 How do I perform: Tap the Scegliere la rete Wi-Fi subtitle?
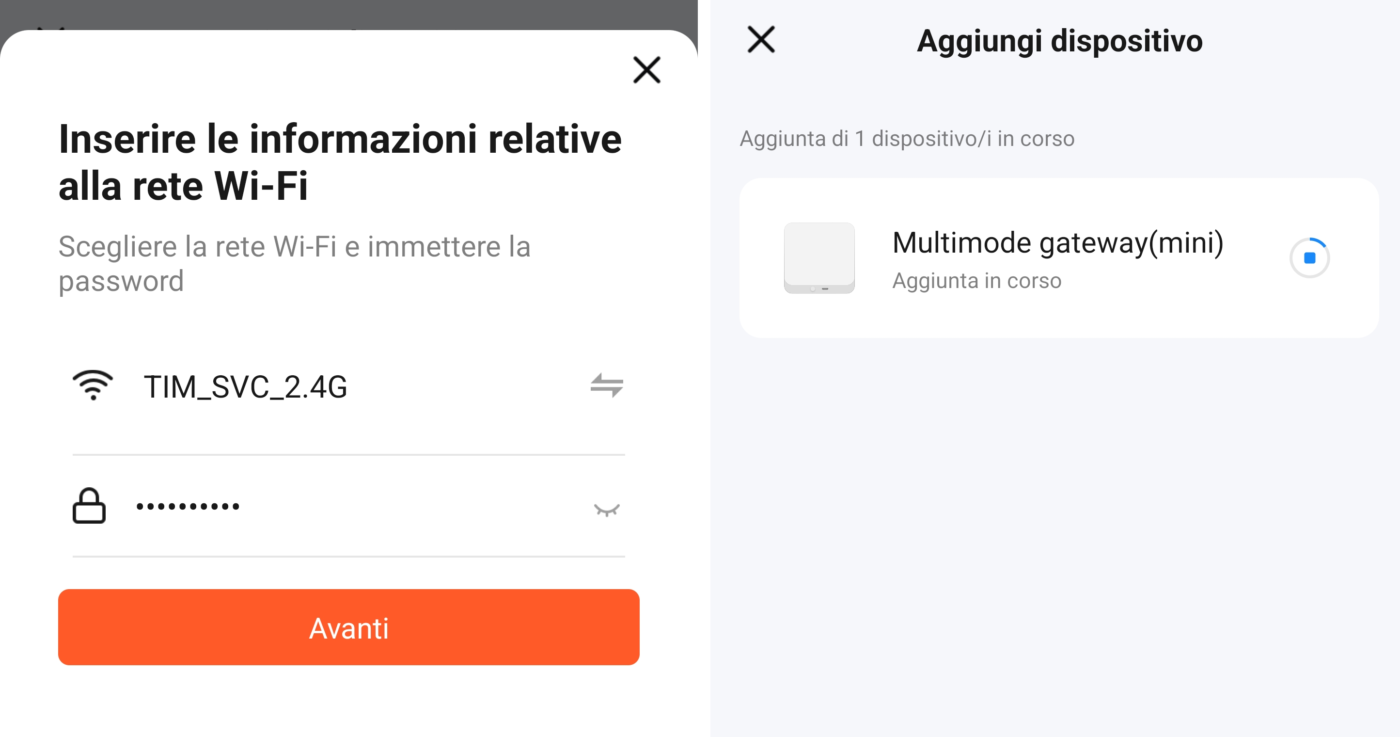294,263
